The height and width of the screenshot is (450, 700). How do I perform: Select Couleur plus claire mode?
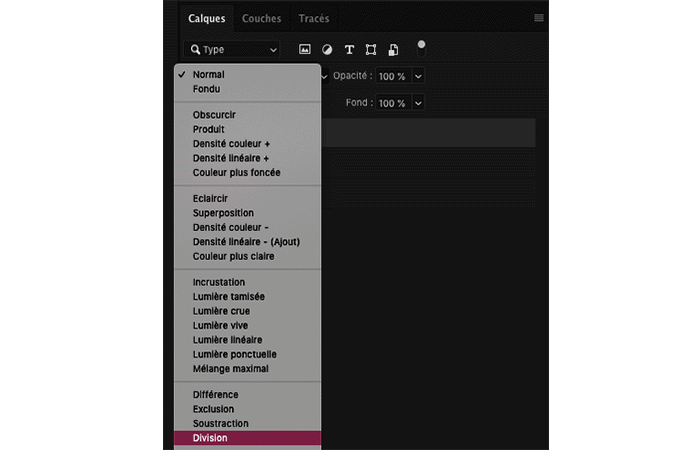247,256
